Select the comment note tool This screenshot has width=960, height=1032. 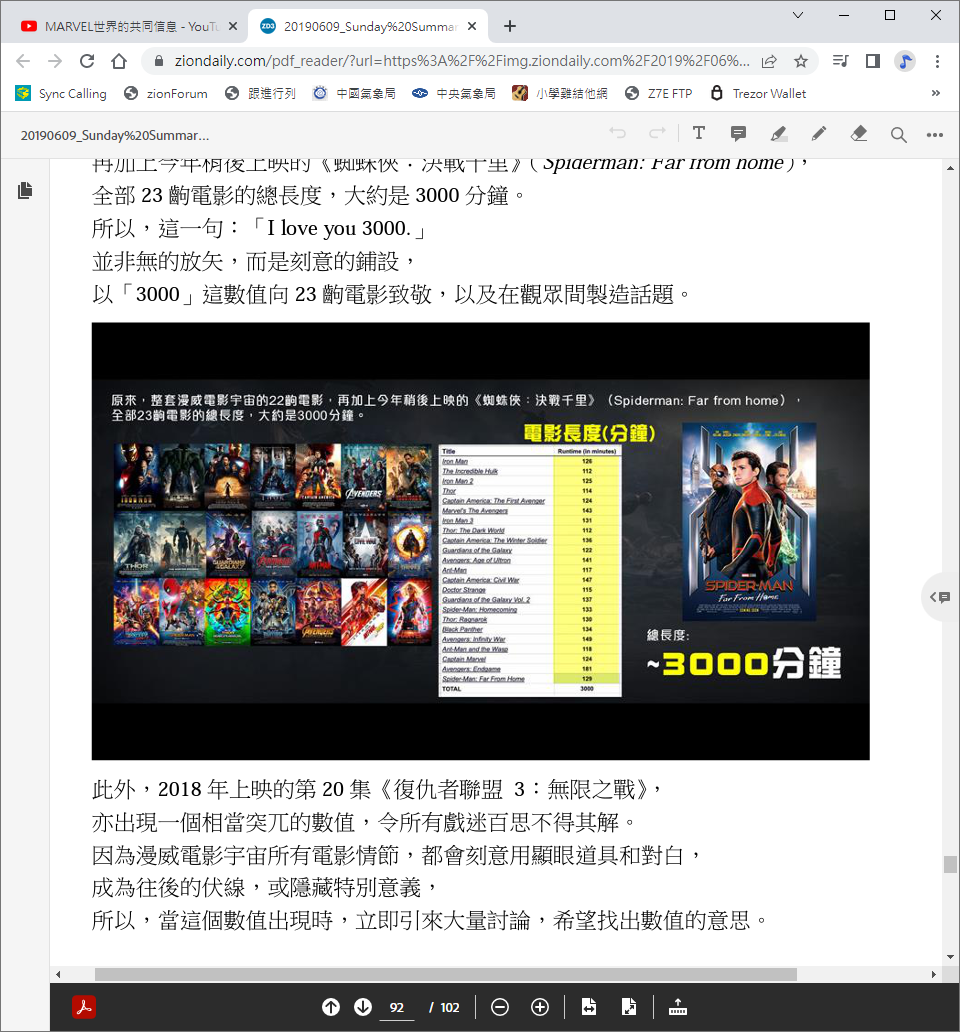738,134
